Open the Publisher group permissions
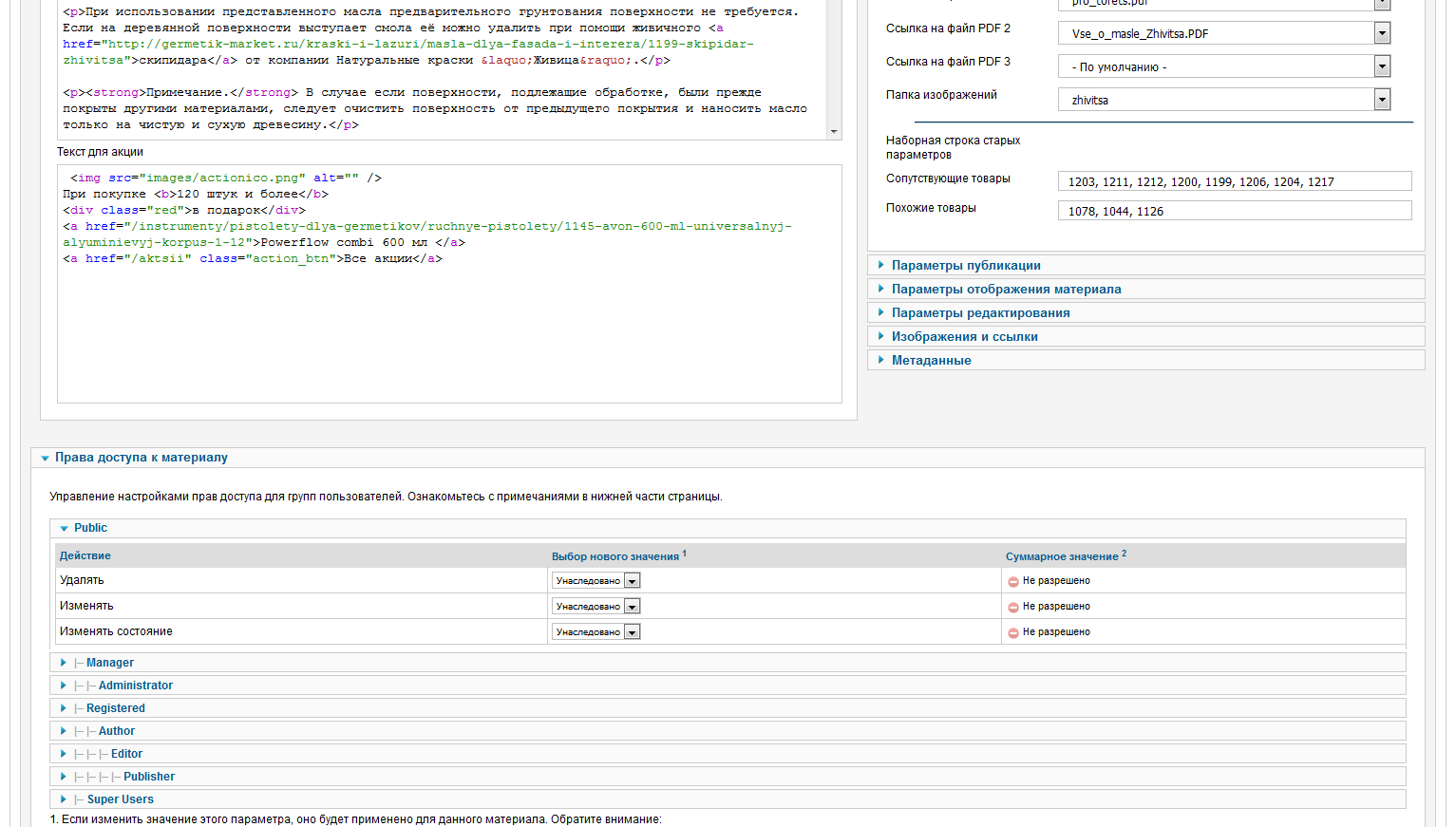This screenshot has height=827, width=1456. pos(148,777)
